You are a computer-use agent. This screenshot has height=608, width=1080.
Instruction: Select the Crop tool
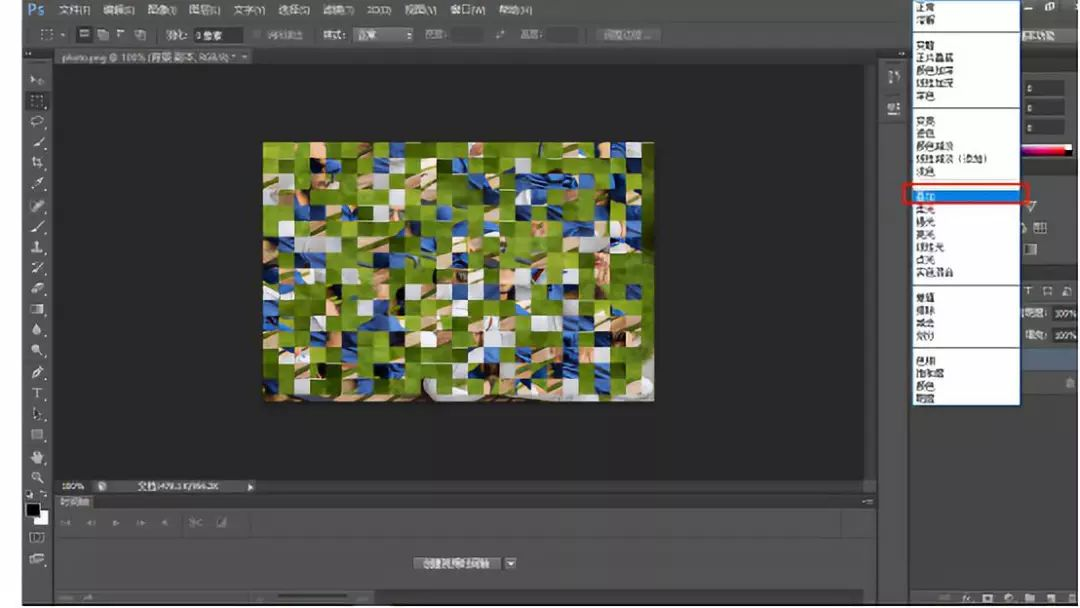click(37, 163)
